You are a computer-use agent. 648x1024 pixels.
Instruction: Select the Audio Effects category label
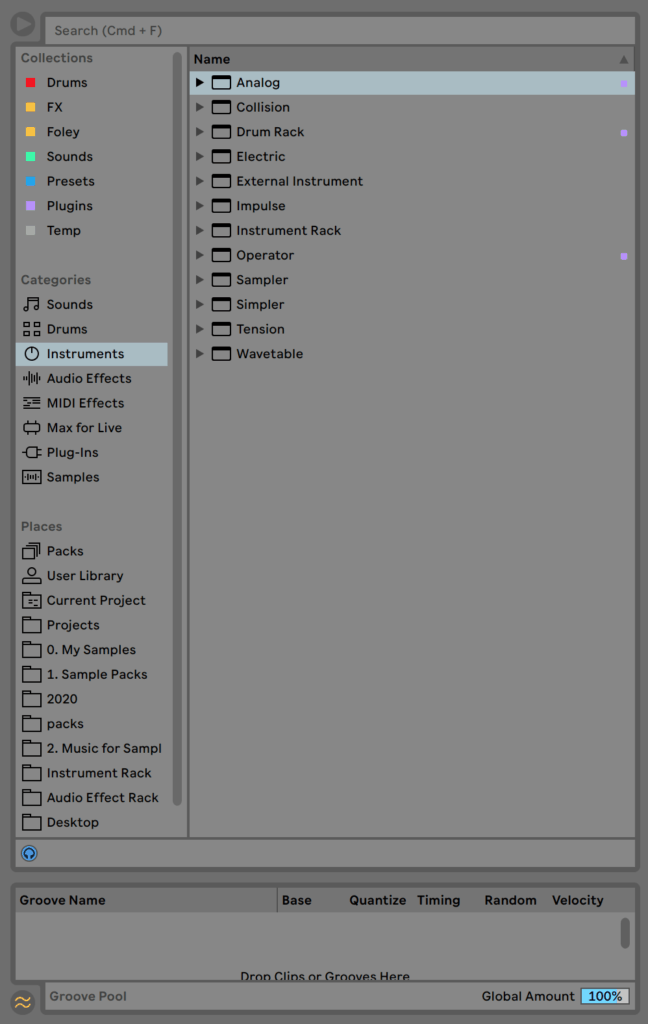(x=89, y=378)
